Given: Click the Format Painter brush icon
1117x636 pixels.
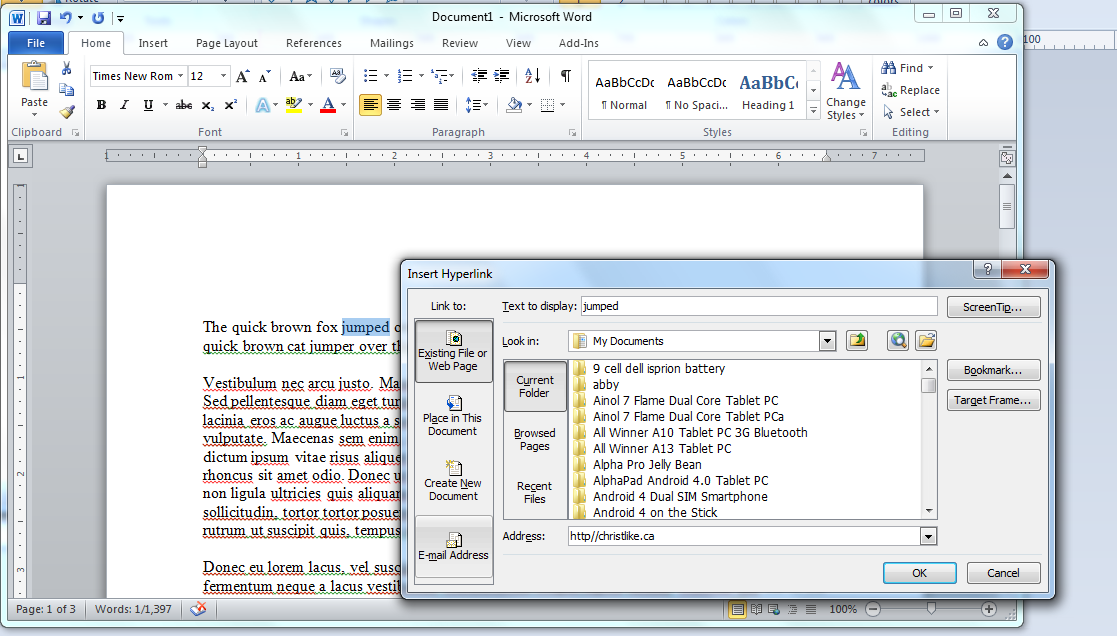Looking at the screenshot, I should tap(67, 112).
